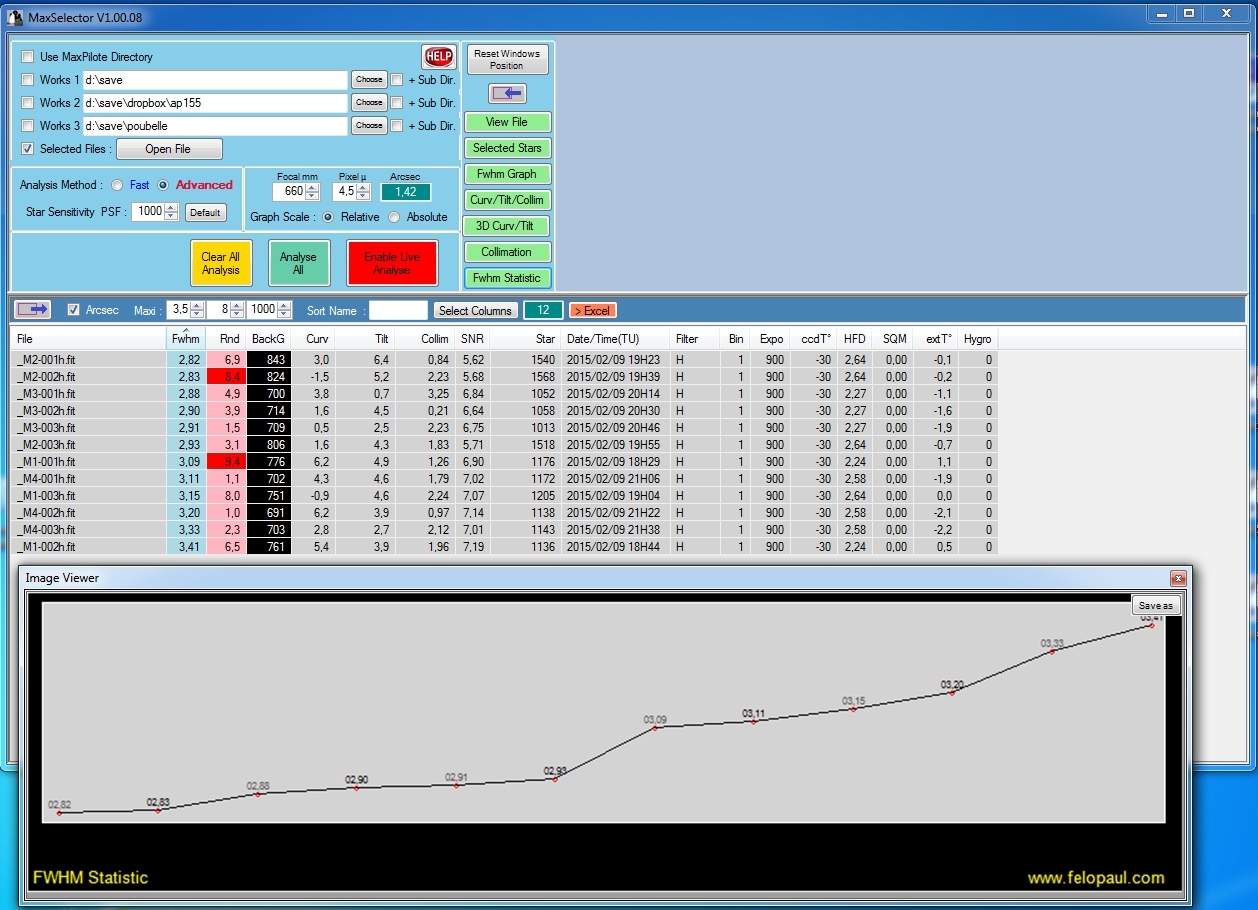Export the list with Excel button

[x=593, y=311]
